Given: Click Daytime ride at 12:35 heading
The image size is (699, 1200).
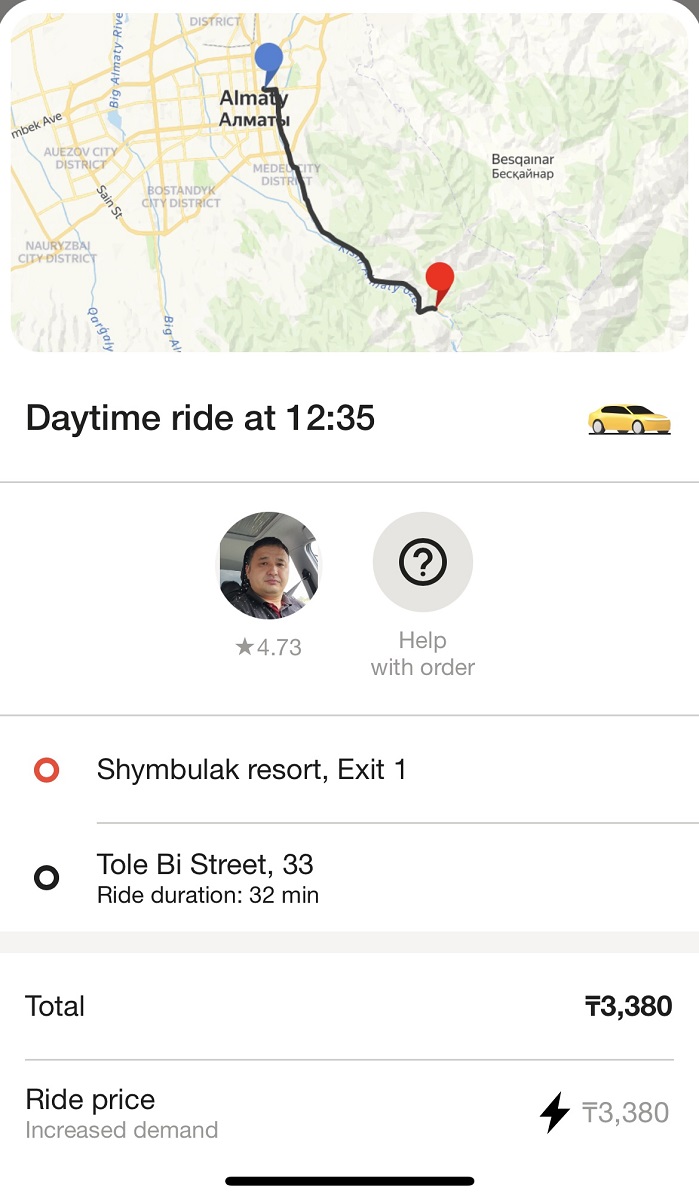Looking at the screenshot, I should click(200, 418).
